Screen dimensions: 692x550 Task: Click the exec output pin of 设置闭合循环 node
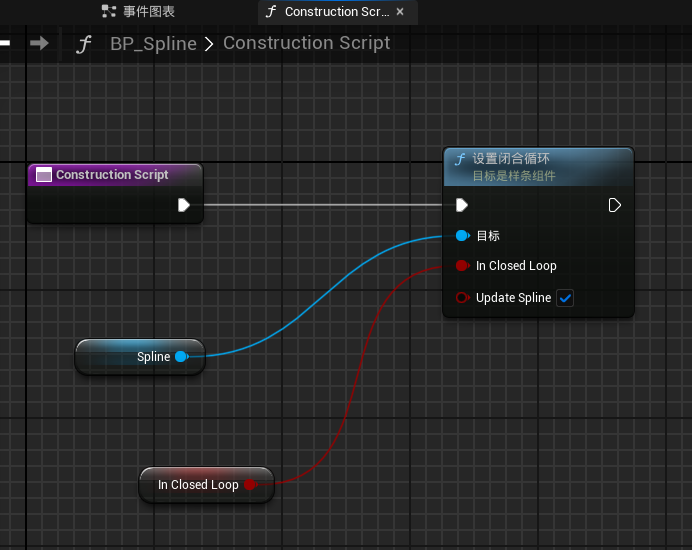[x=614, y=205]
